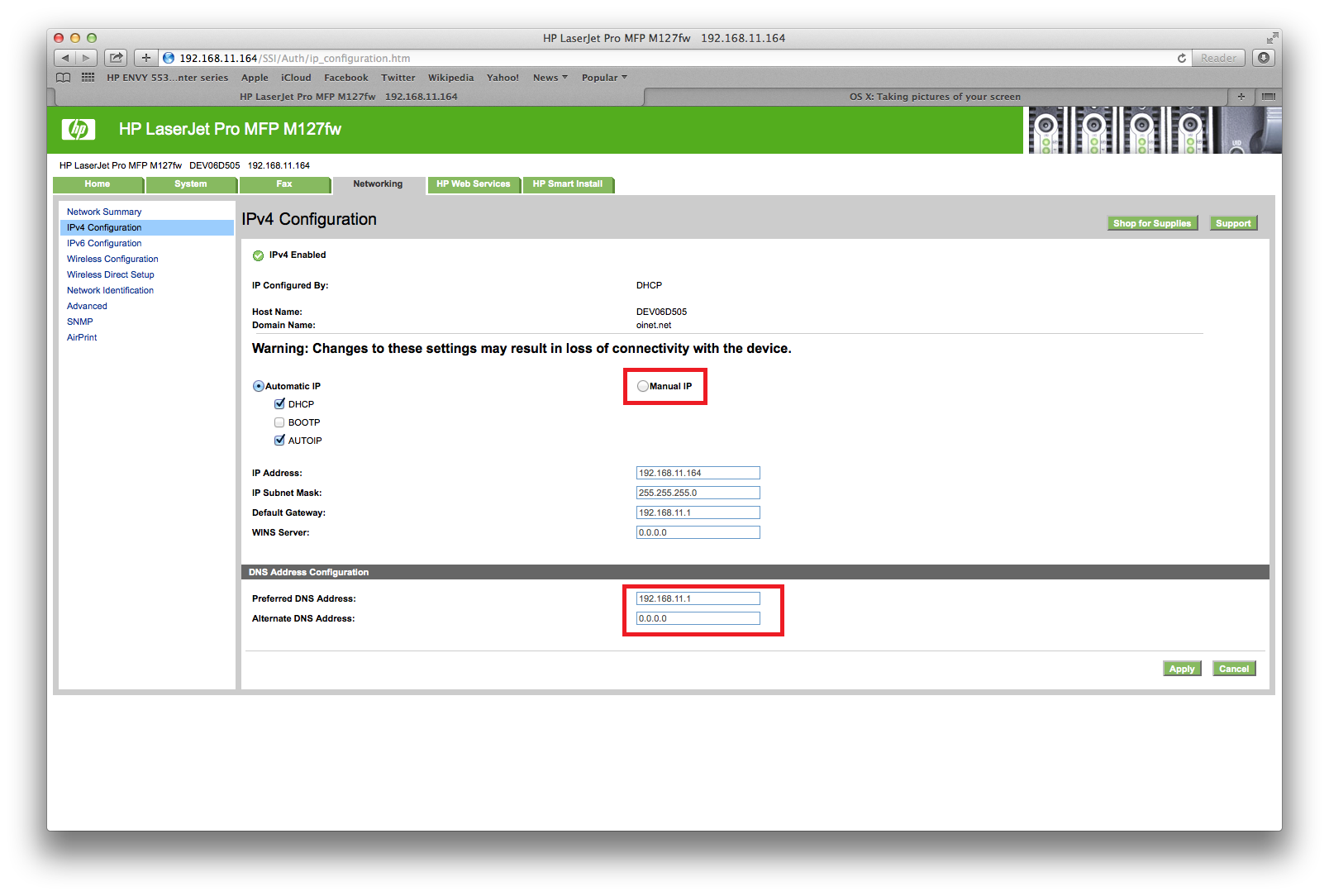Open Network Identification link
This screenshot has width=1329, height=896.
coord(110,291)
